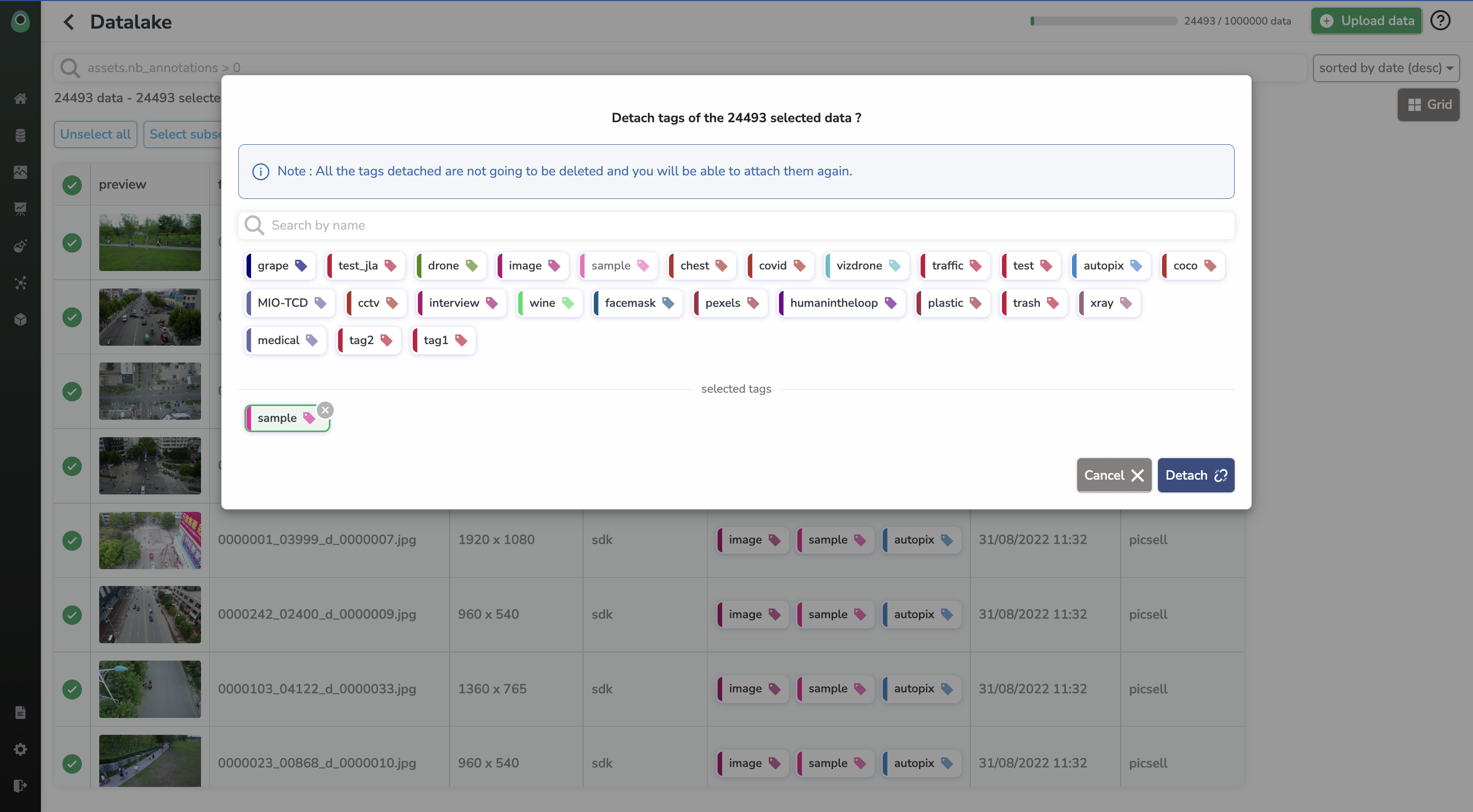Viewport: 1473px width, 812px height.
Task: Remove the selected sample tag with X
Action: [x=325, y=410]
